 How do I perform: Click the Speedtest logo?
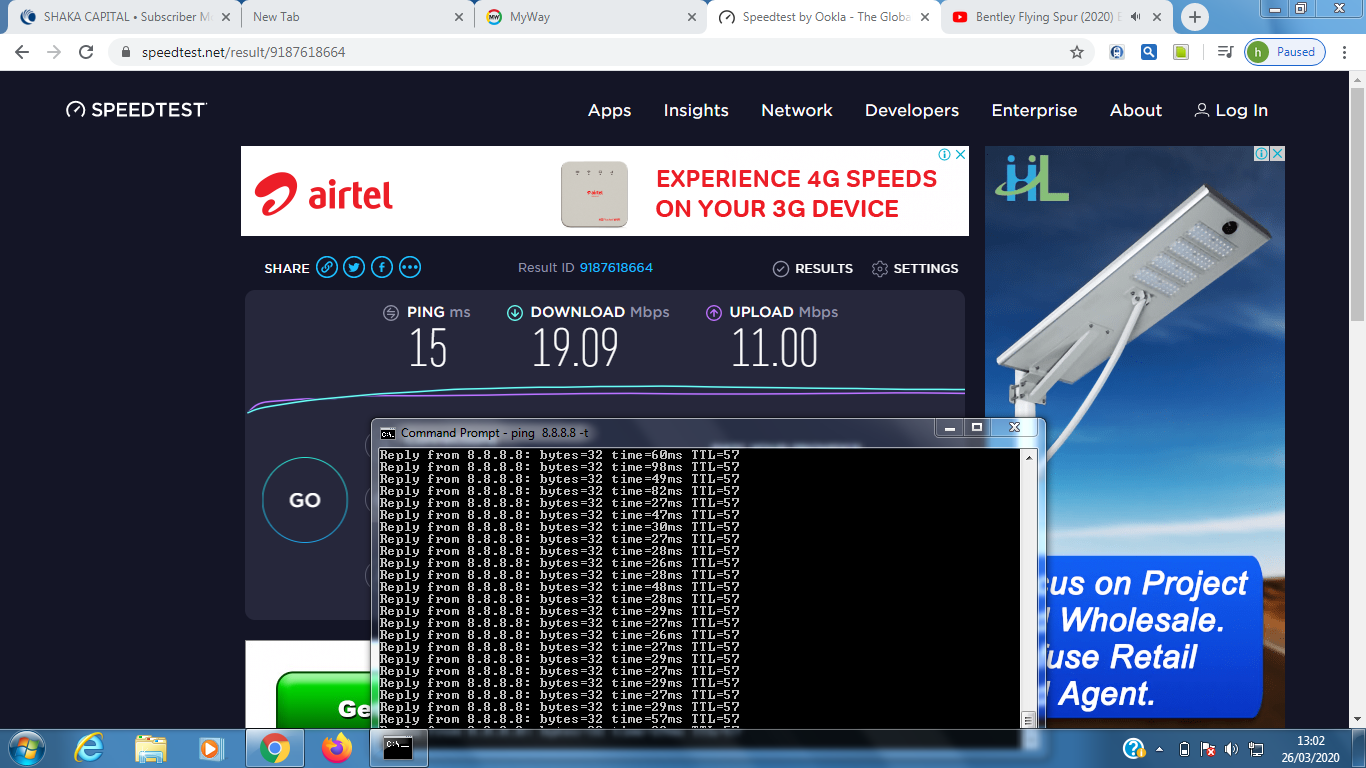pyautogui.click(x=136, y=110)
